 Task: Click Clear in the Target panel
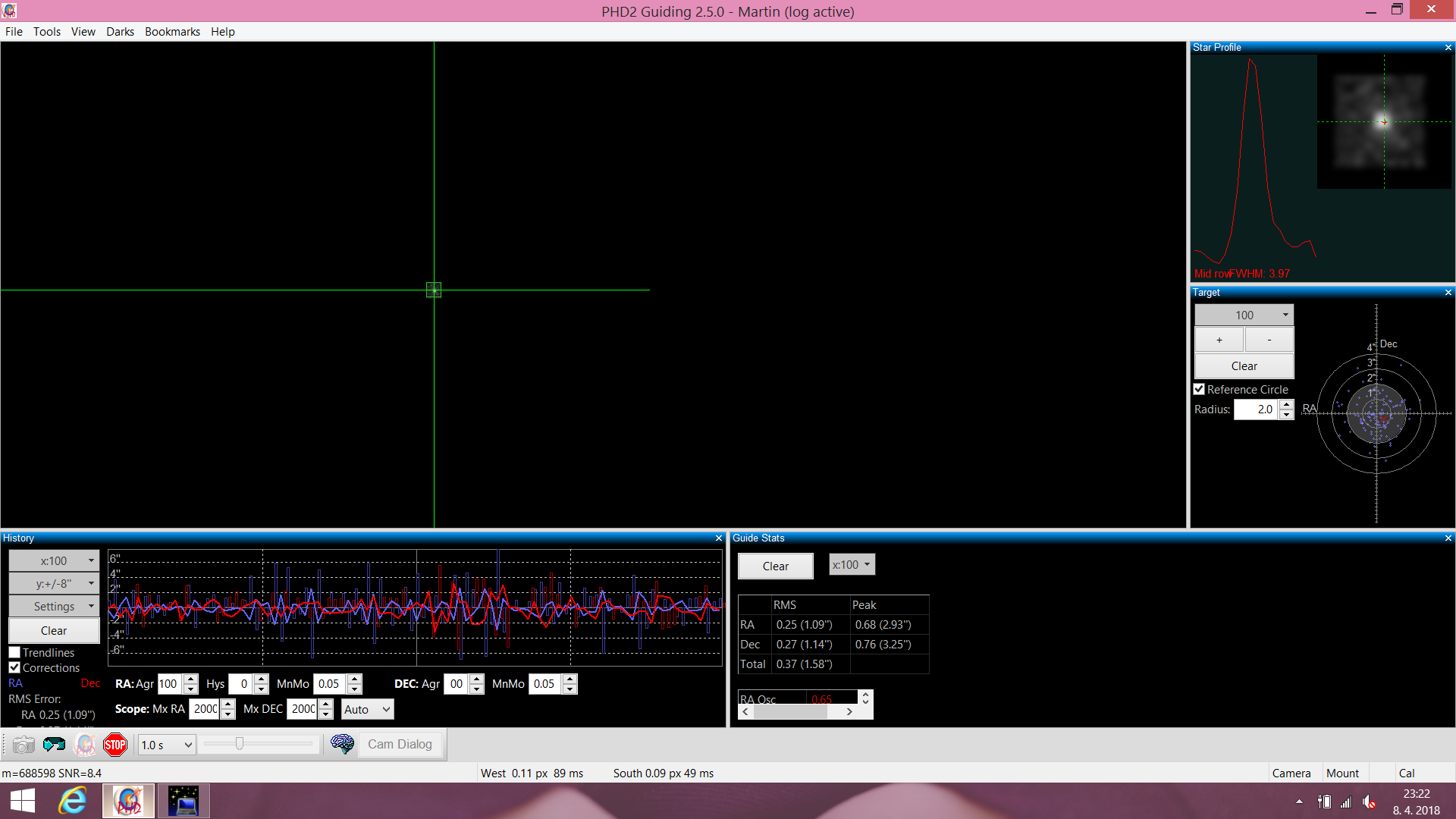(x=1244, y=366)
